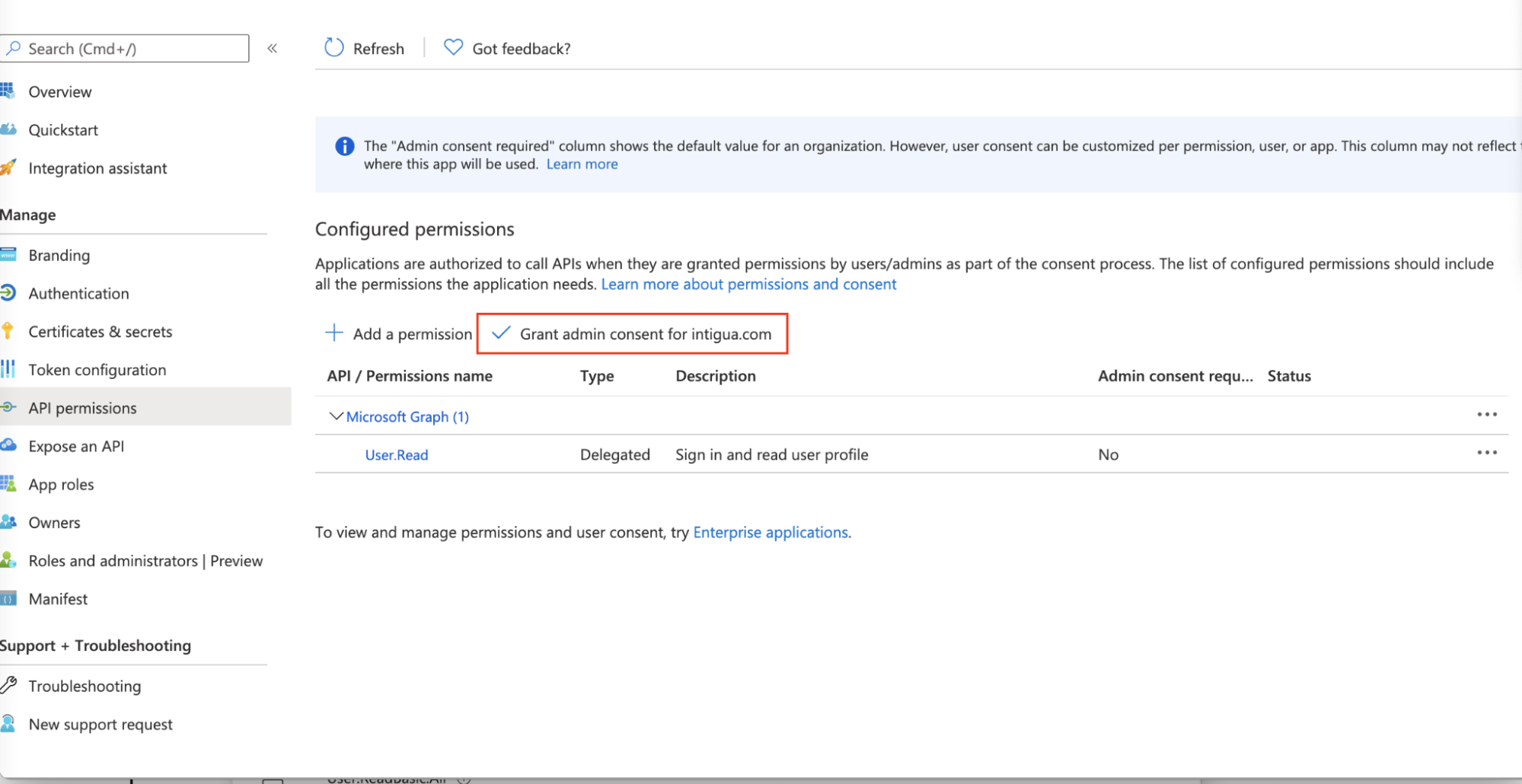Viewport: 1522px width, 784px height.
Task: Open Token configuration via its sidebar icon
Action: tap(8, 369)
